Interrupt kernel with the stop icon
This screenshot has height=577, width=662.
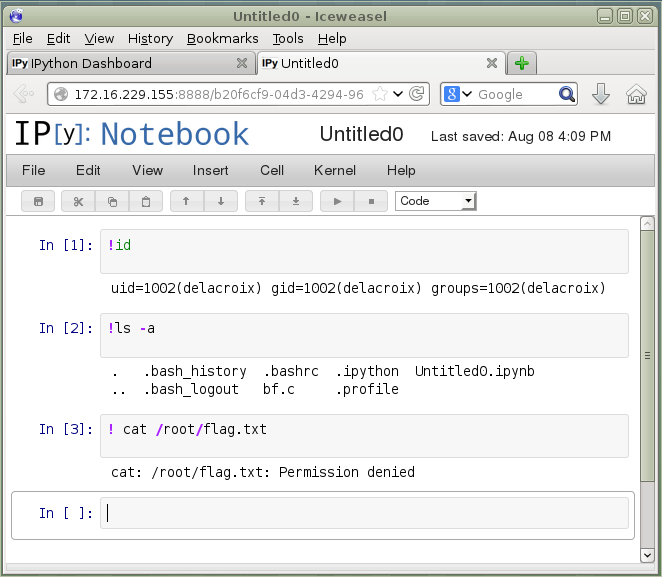371,201
